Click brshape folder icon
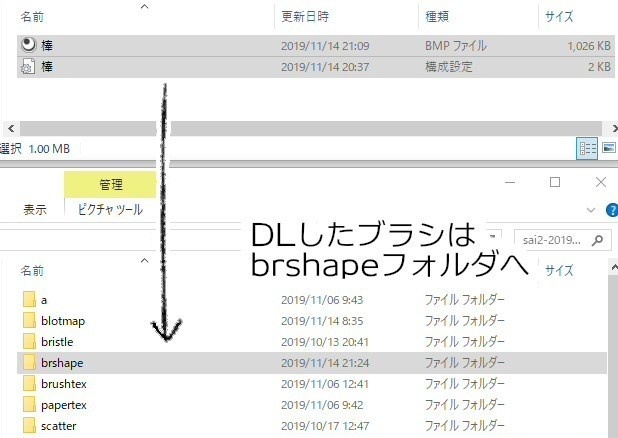 30,363
